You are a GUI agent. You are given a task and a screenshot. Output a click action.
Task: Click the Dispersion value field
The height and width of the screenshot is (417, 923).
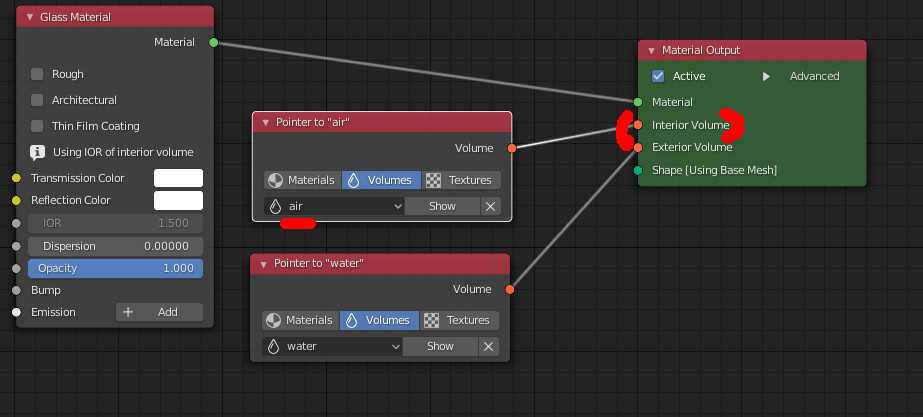pos(115,246)
